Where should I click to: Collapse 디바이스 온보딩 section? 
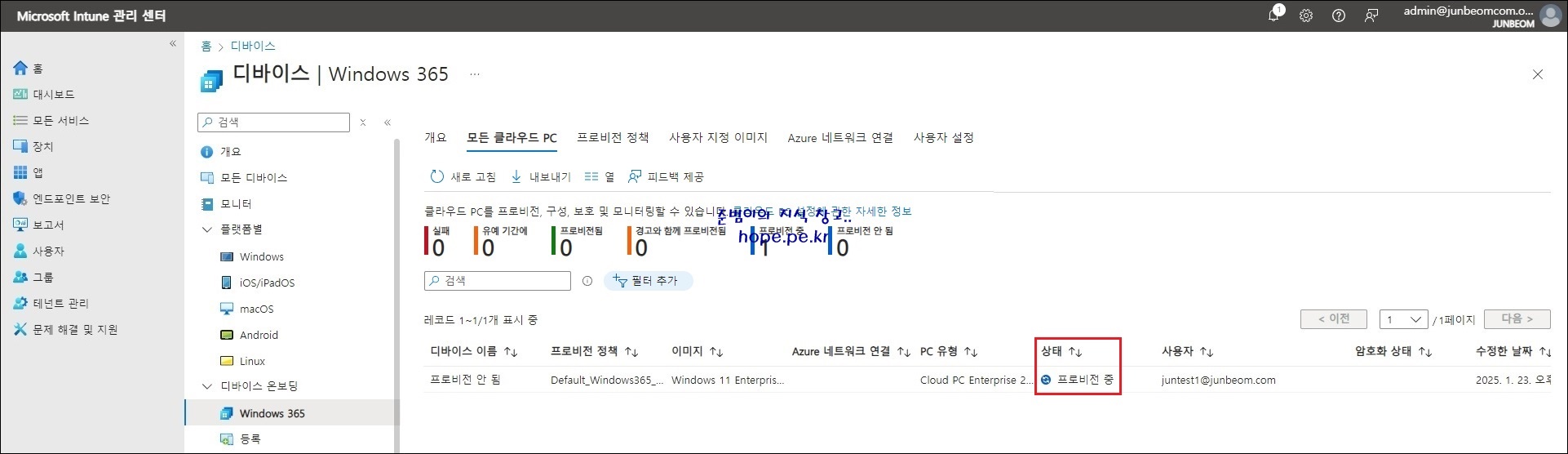206,386
